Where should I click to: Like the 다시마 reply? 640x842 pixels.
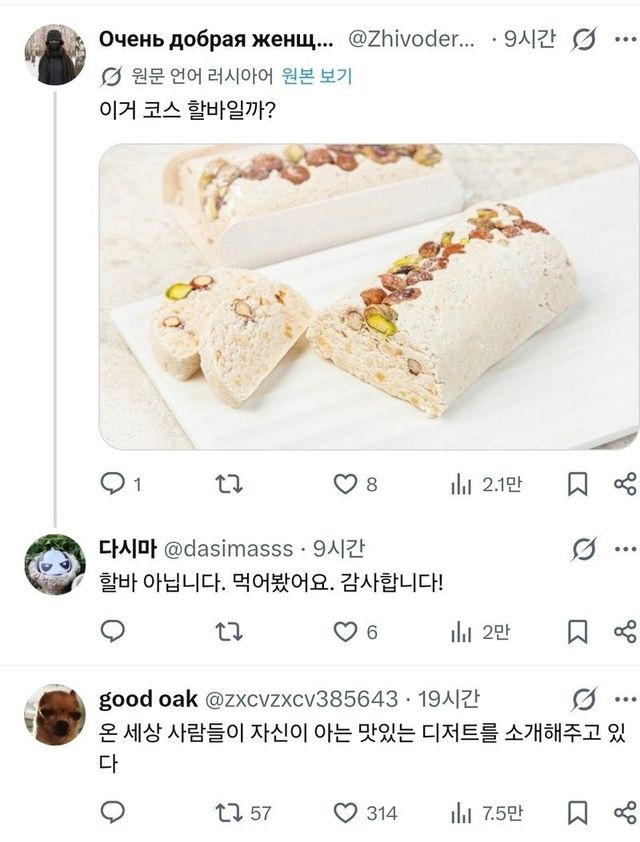345,631
